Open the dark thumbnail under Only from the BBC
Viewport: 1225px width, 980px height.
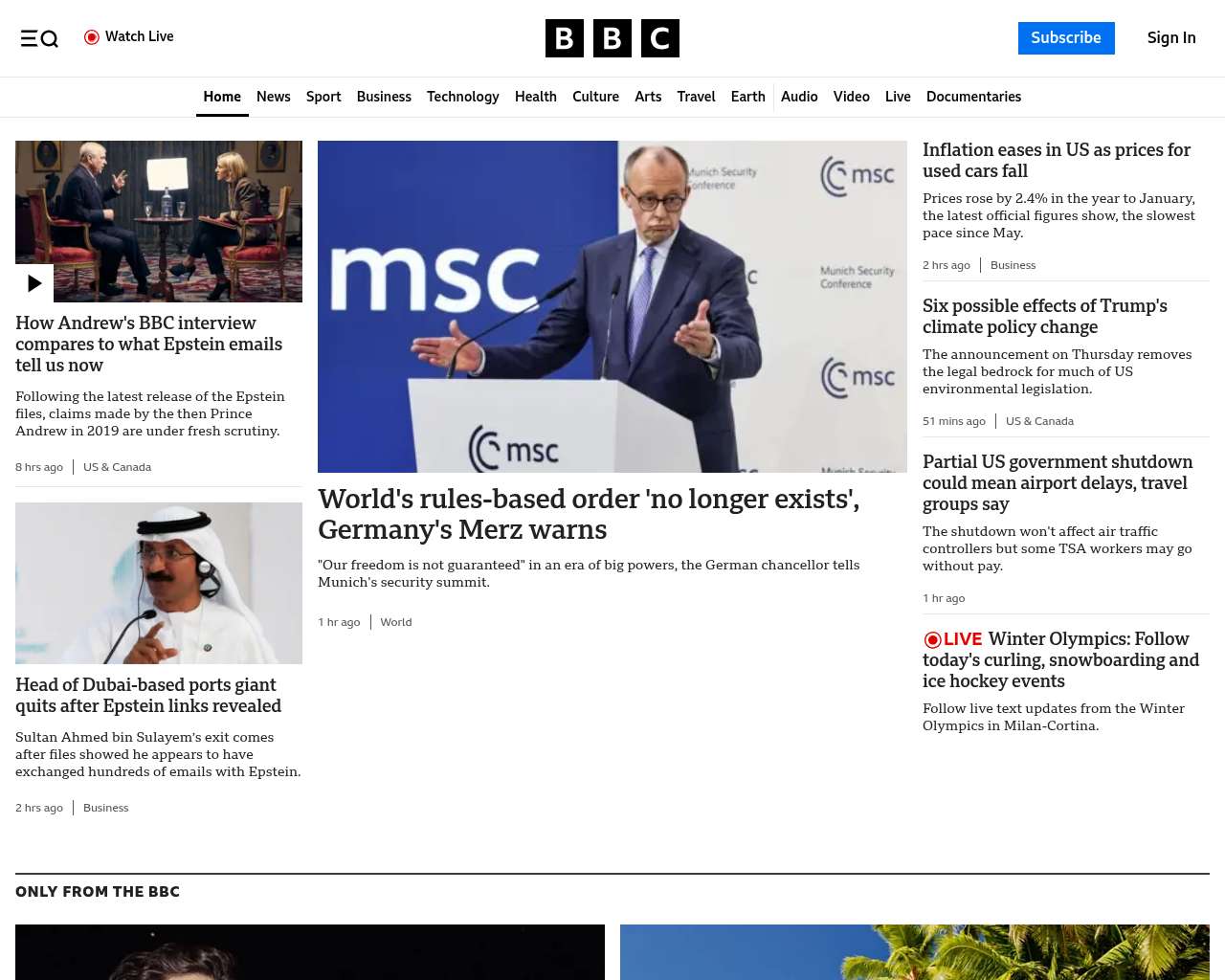[310, 952]
